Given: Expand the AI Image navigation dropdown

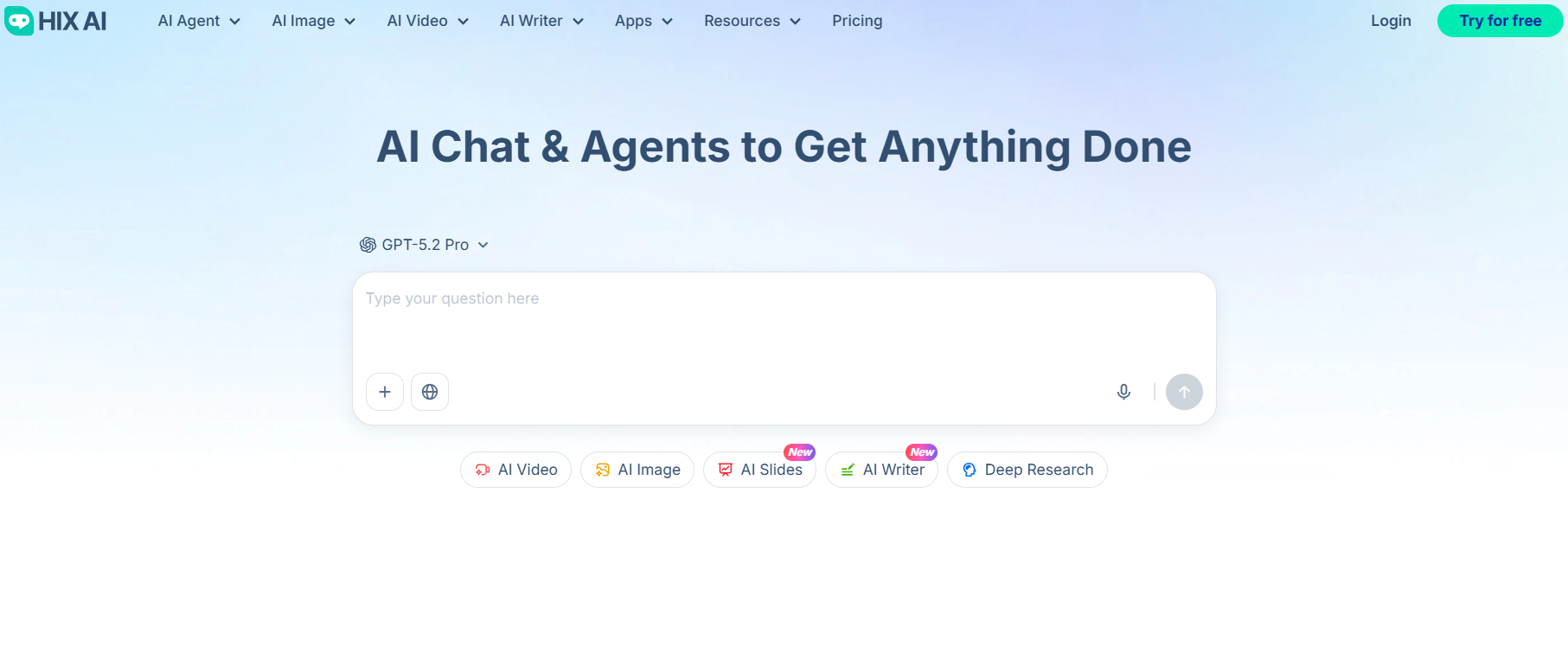Looking at the screenshot, I should pos(313,21).
